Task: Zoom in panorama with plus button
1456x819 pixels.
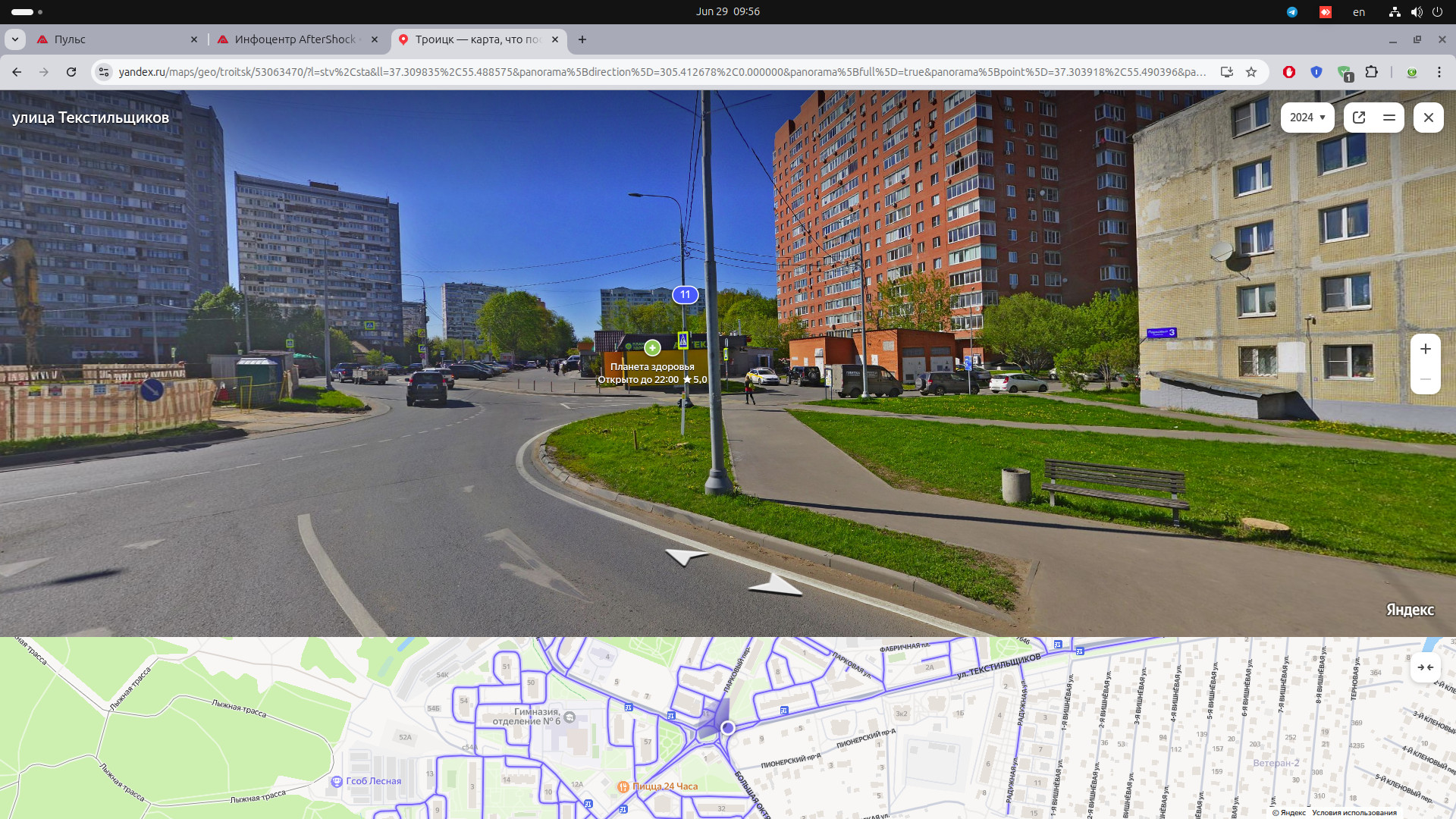Action: click(1425, 349)
